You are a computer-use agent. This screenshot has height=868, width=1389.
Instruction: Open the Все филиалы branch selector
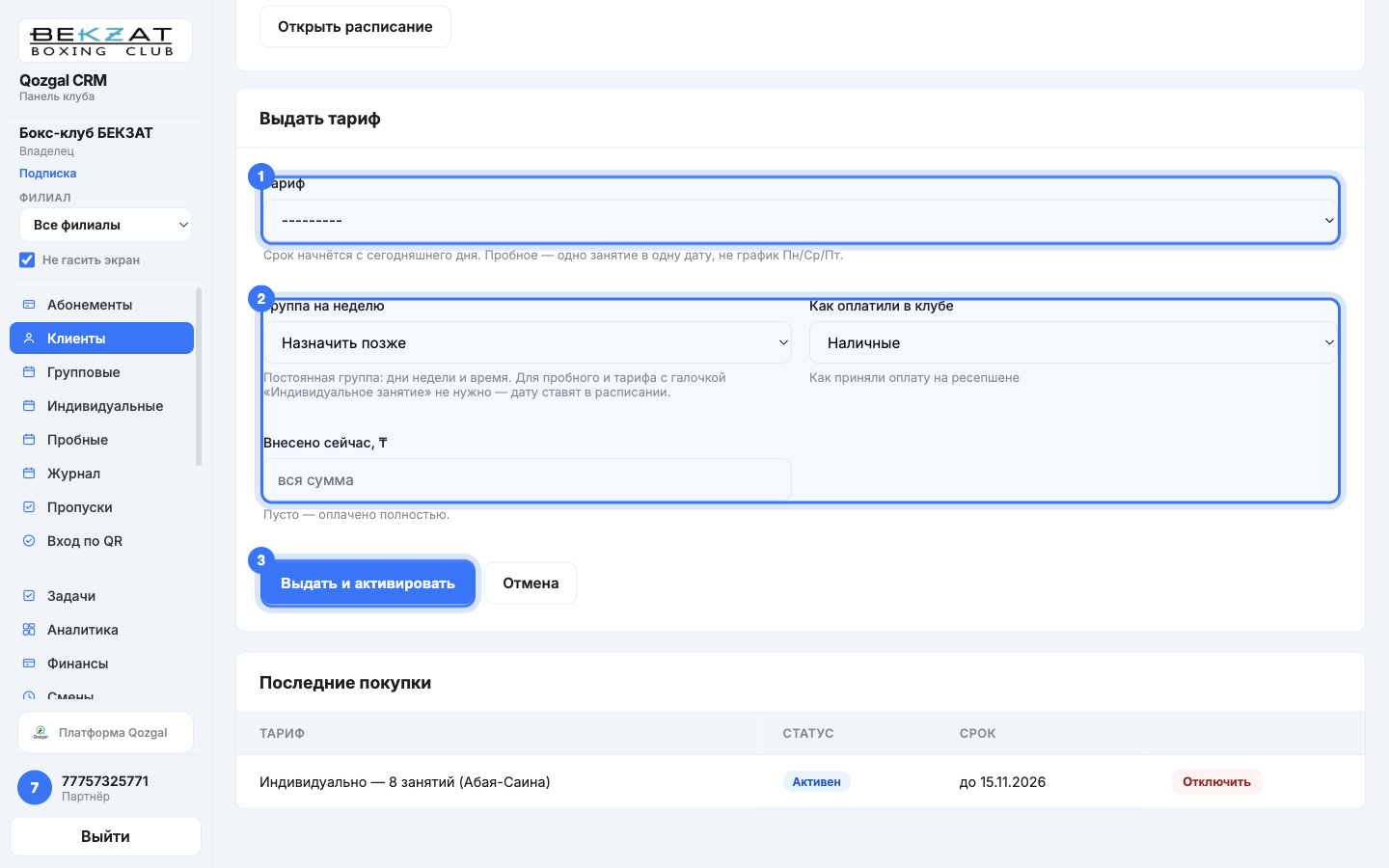coord(106,225)
